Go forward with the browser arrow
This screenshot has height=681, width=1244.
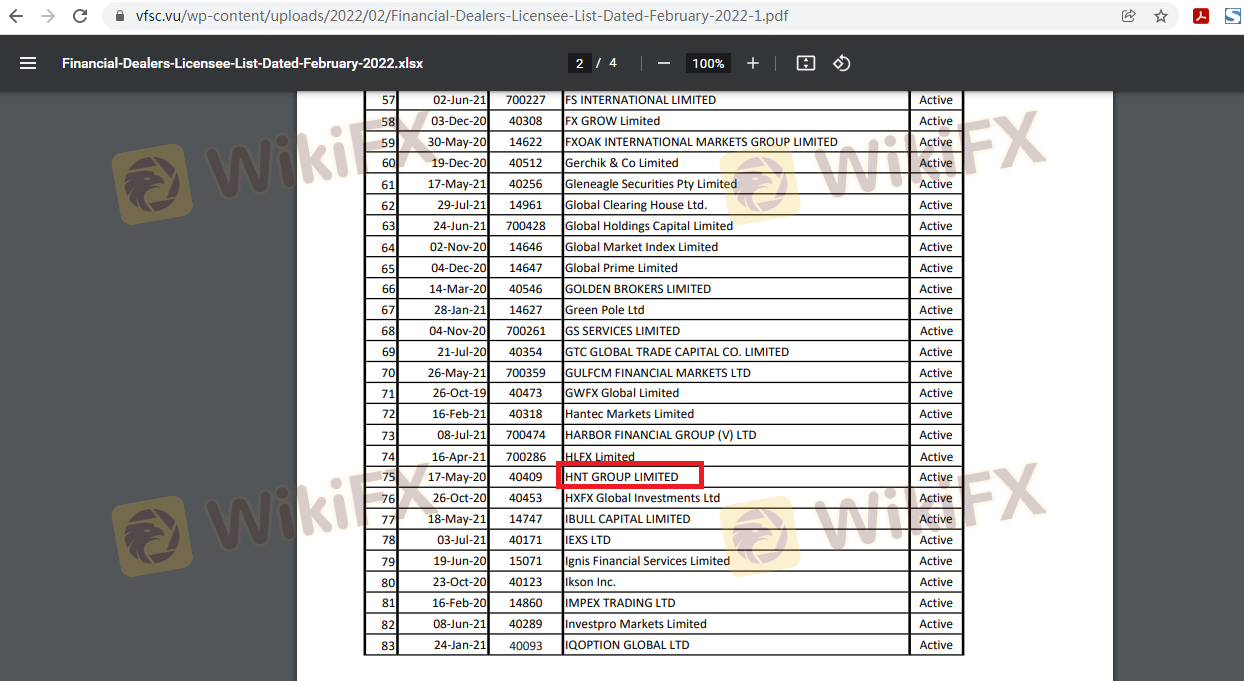(48, 16)
